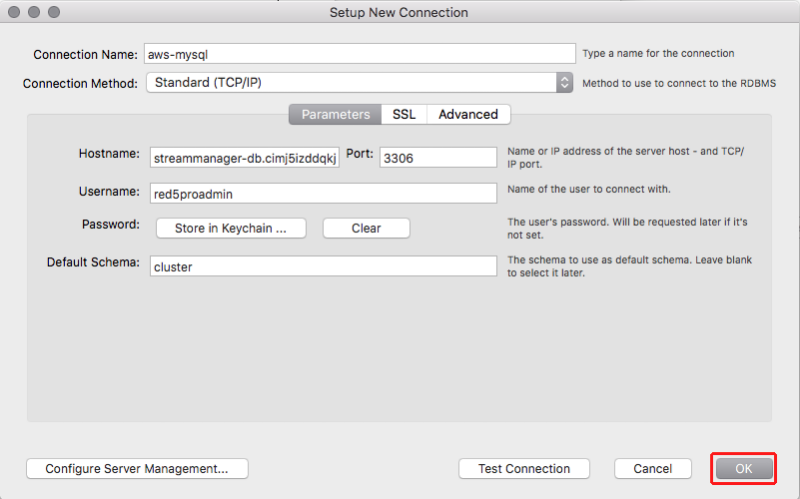The image size is (800, 499).
Task: Click the zoom window button in title bar
Action: (x=54, y=12)
